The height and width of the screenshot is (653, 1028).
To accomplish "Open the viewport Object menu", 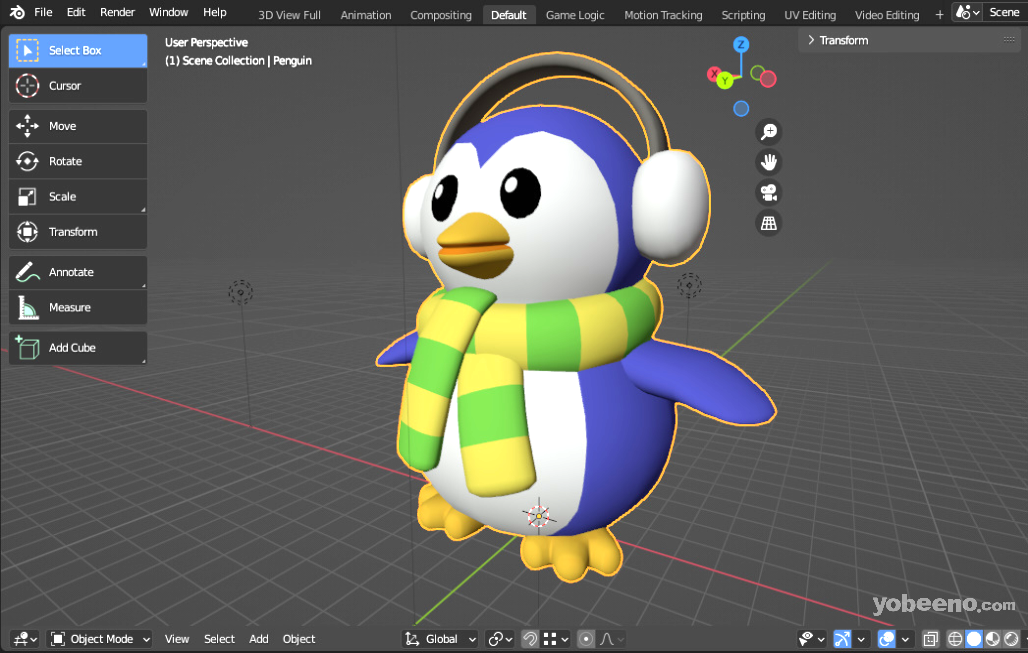I will (x=299, y=639).
